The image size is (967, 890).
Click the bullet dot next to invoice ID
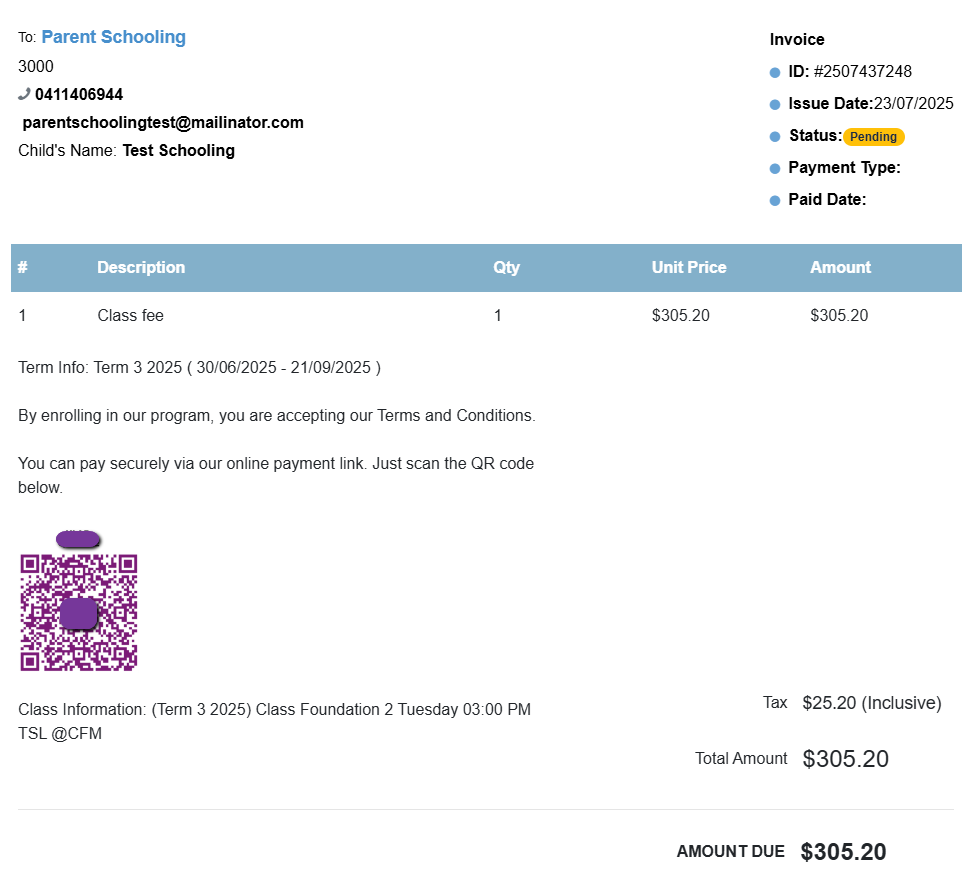click(x=774, y=73)
